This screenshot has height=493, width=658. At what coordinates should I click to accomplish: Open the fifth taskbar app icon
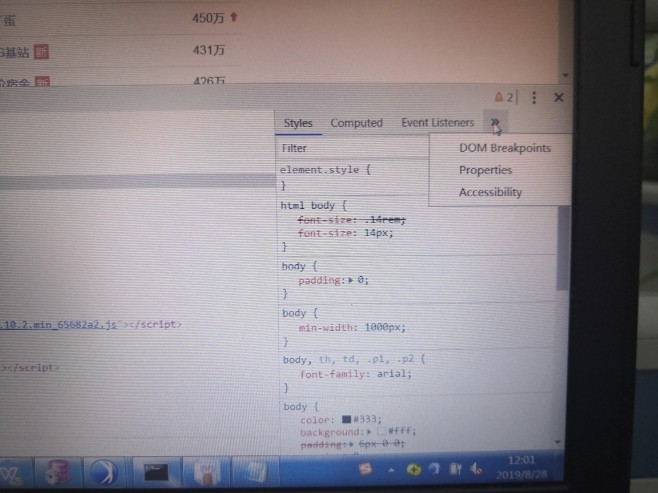click(x=206, y=472)
